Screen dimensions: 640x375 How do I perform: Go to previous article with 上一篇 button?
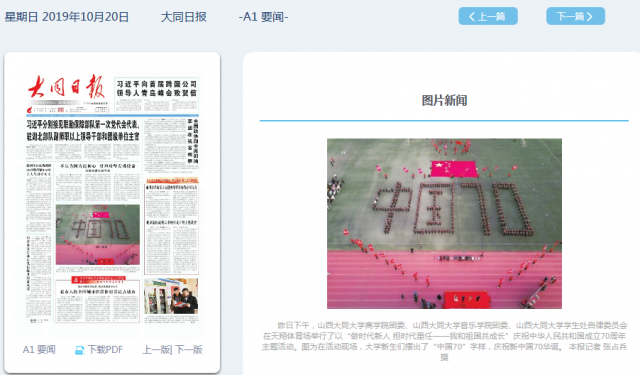[488, 16]
